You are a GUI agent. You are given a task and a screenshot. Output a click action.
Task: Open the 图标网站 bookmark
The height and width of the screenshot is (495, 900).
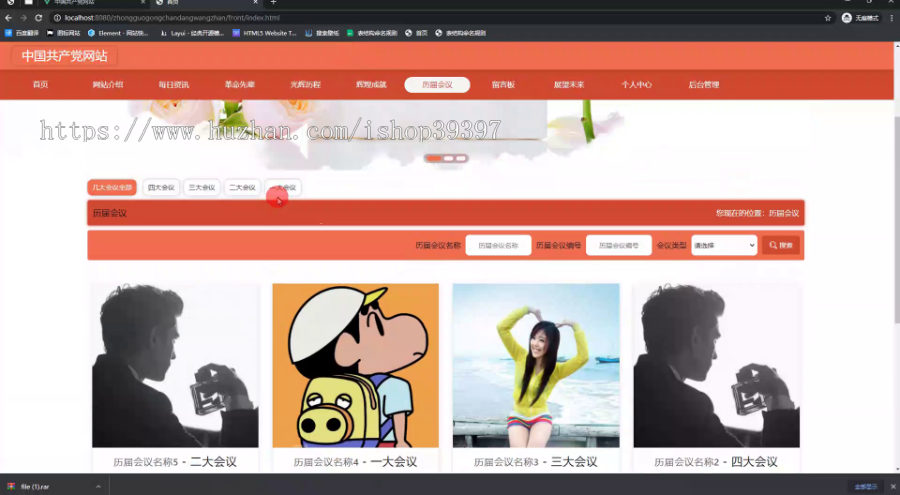pos(63,33)
